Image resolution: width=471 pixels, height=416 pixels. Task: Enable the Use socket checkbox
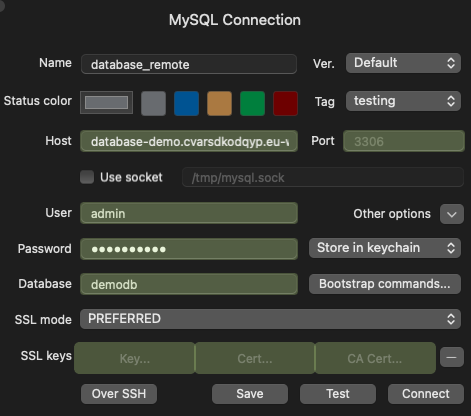(87, 177)
